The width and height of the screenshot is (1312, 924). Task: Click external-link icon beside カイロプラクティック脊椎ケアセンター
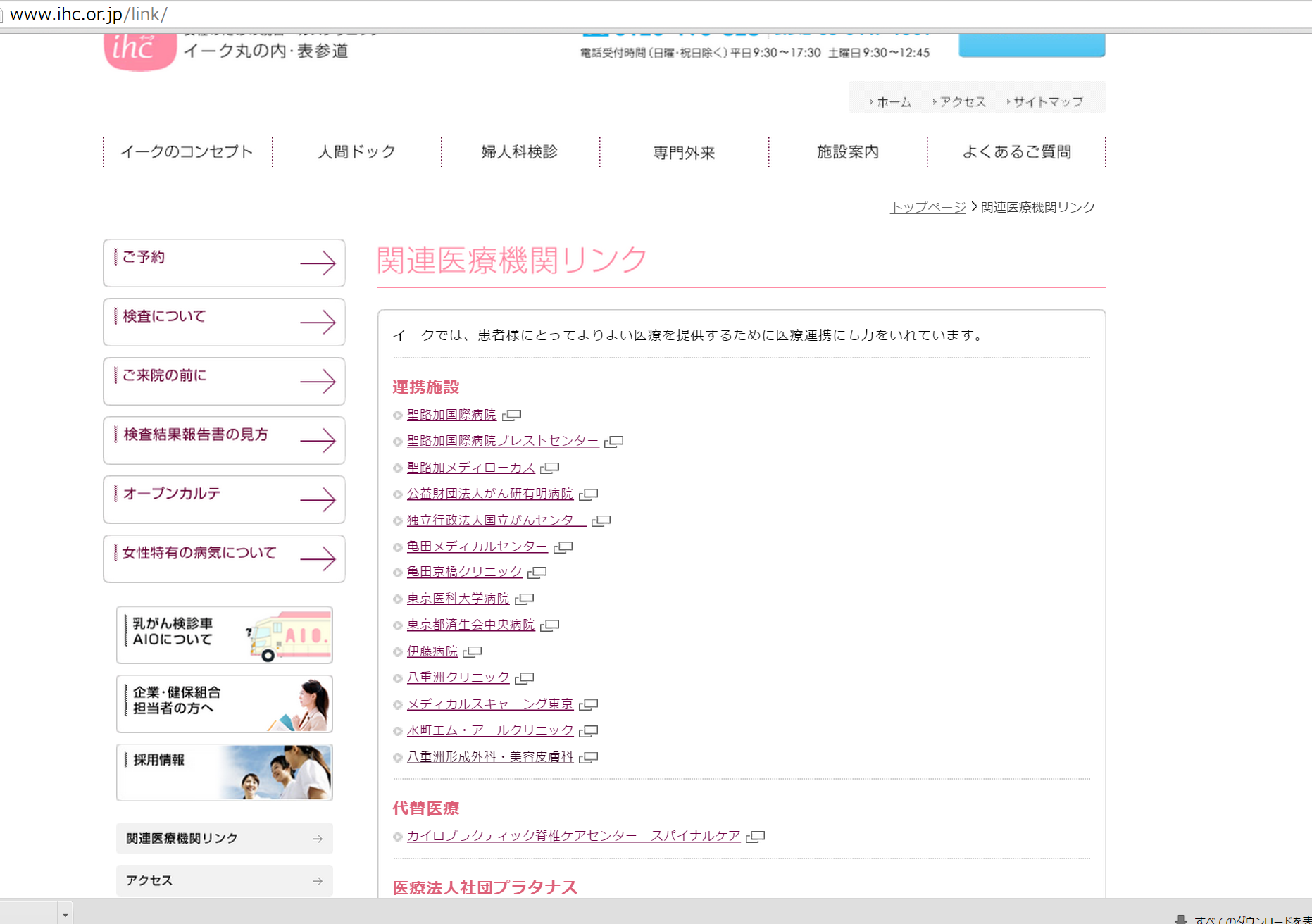pos(756,837)
